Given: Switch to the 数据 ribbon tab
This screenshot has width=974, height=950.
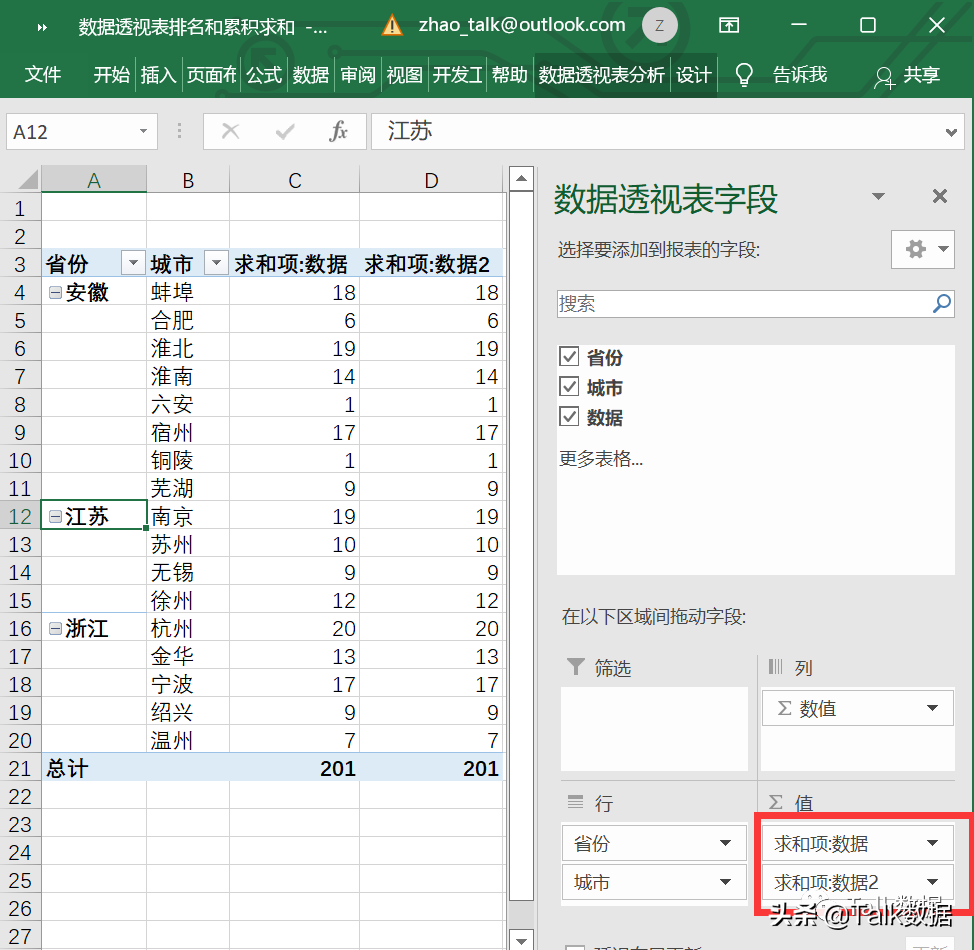Looking at the screenshot, I should click(x=311, y=75).
